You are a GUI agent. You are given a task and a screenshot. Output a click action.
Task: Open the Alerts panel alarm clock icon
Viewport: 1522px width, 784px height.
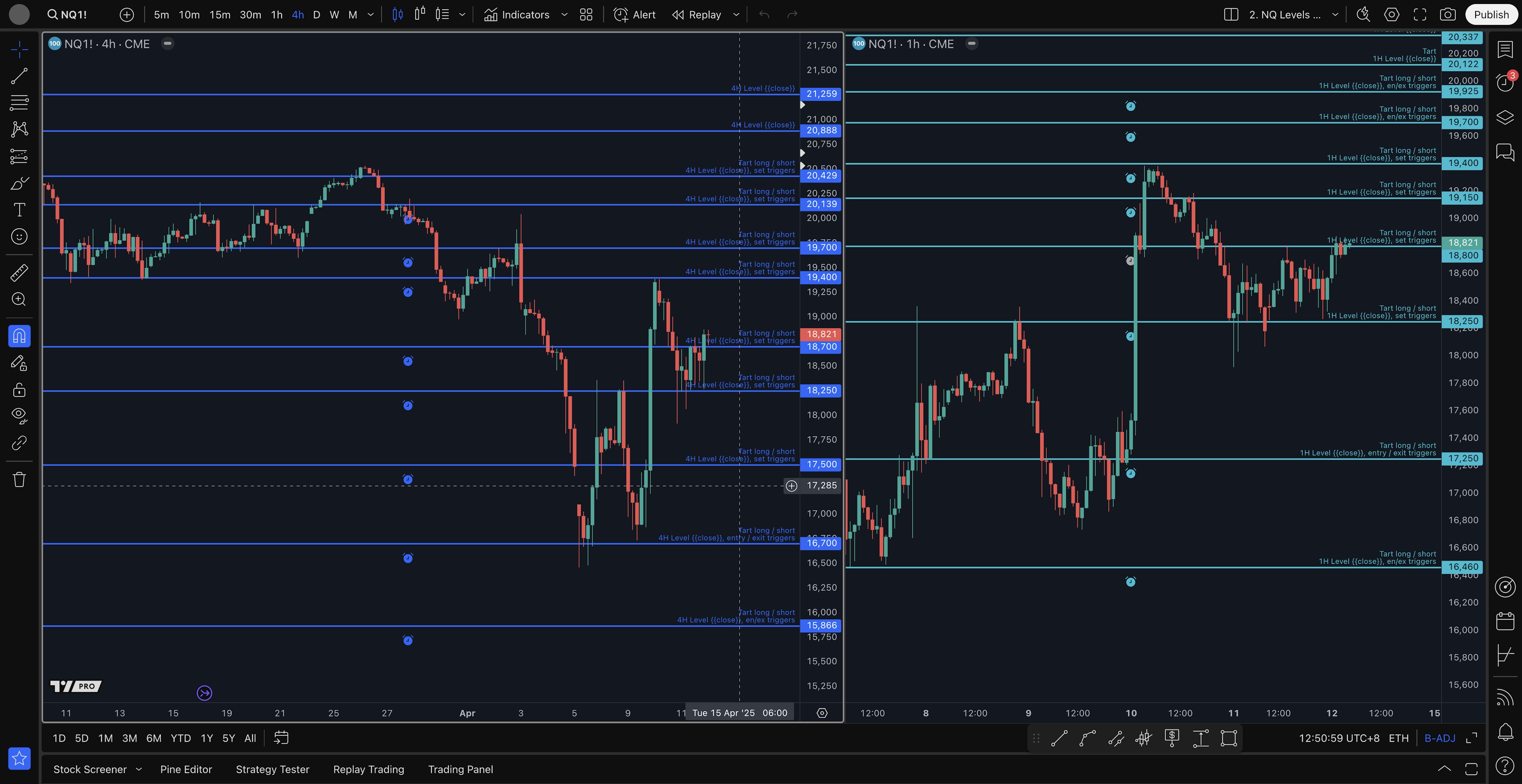1504,83
